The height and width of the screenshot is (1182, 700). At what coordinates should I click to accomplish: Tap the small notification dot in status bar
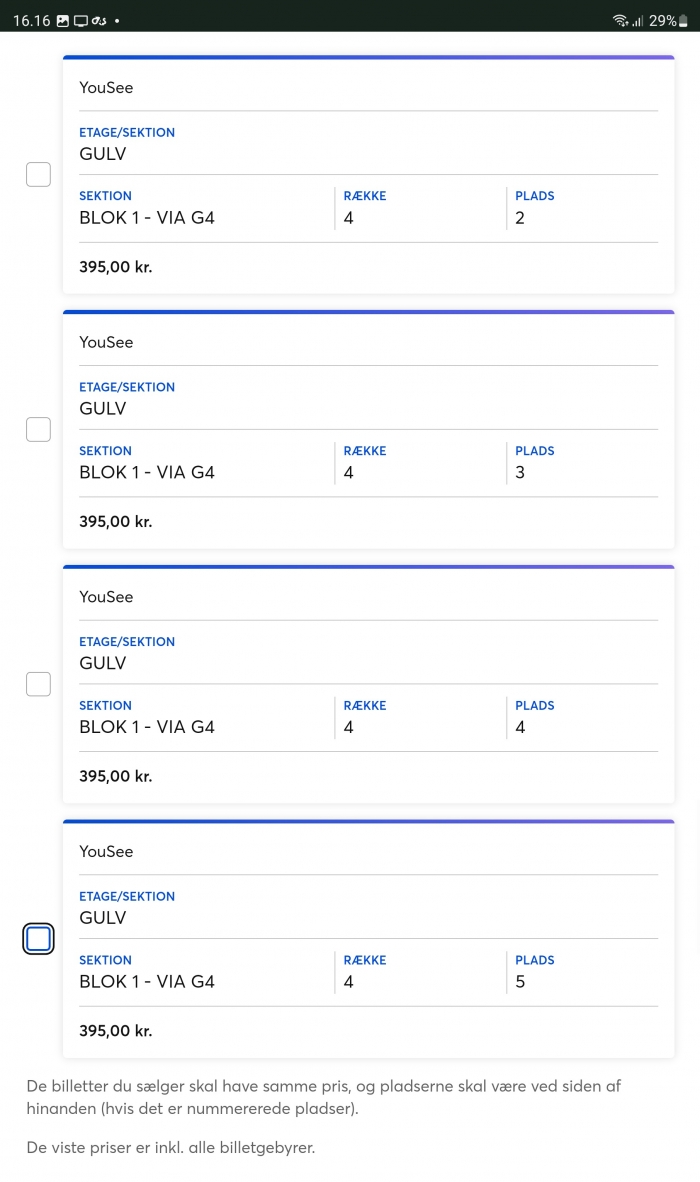click(x=117, y=21)
